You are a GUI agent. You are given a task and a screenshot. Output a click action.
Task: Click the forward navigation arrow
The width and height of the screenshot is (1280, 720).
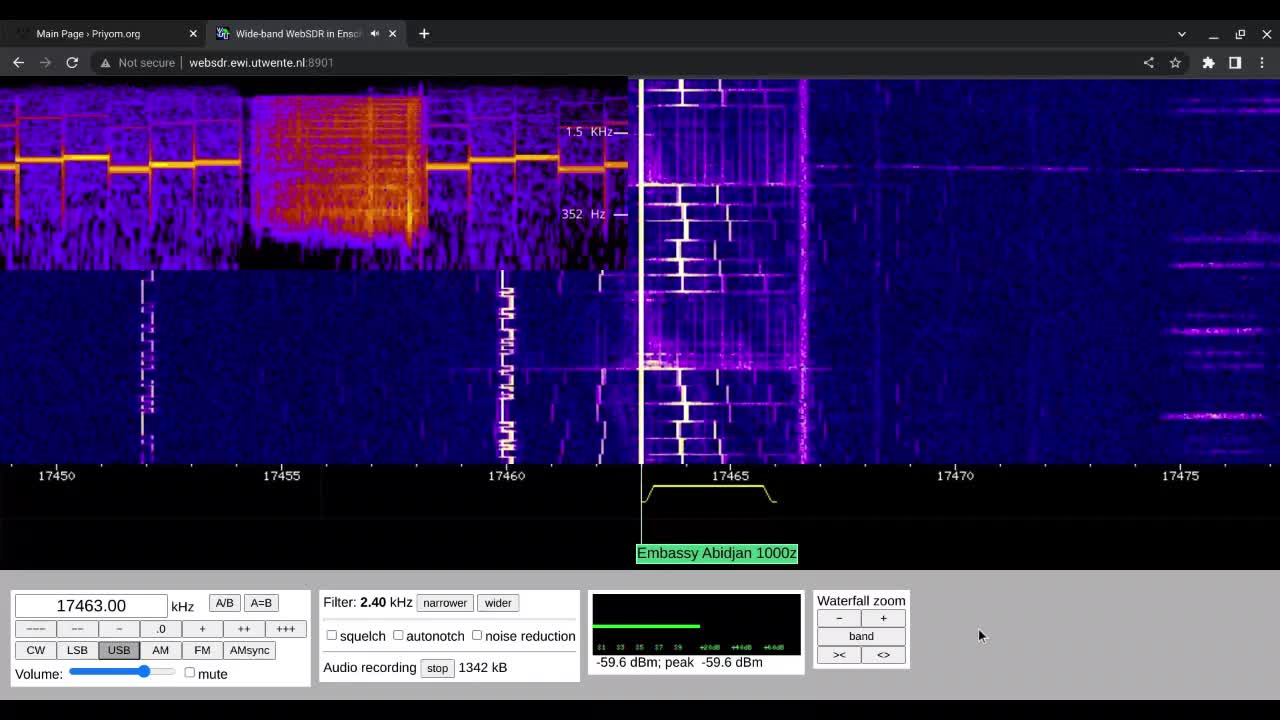[x=45, y=62]
